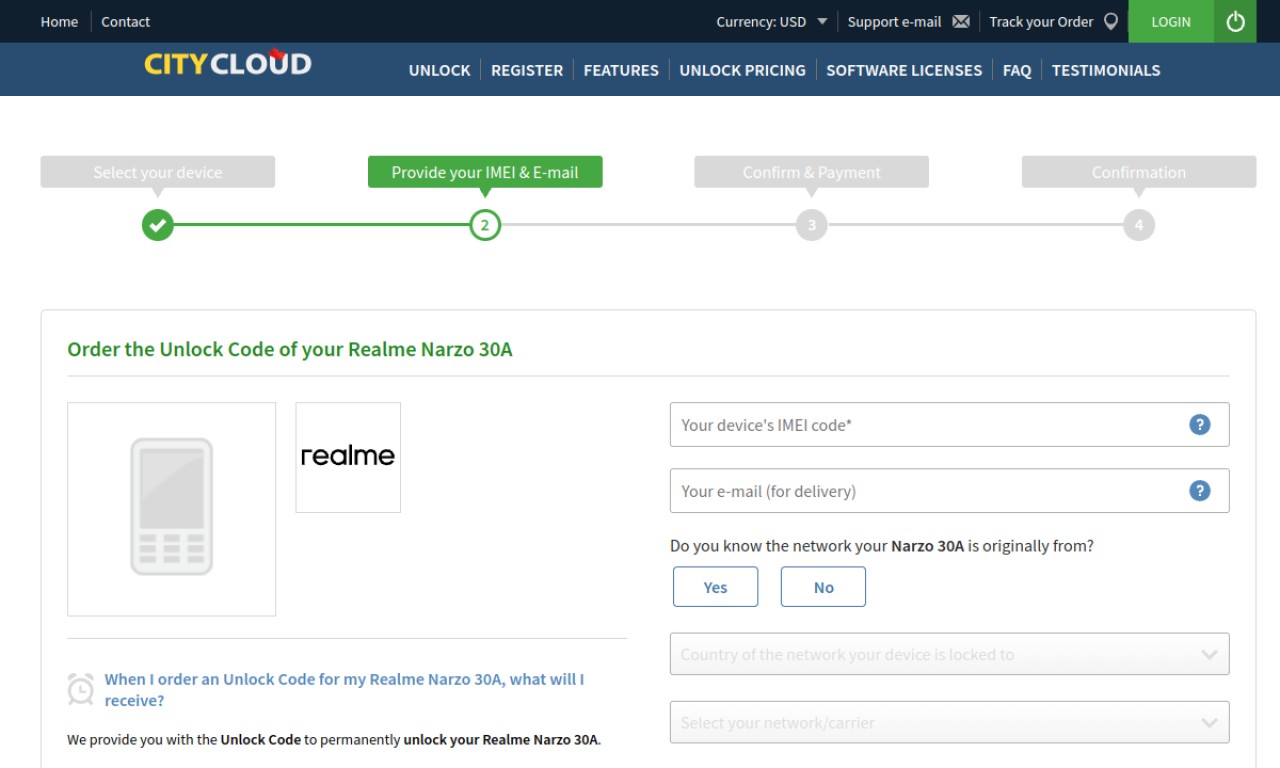Image resolution: width=1280 pixels, height=768 pixels.
Task: Click the completed step checkmark circle
Action: pyautogui.click(x=158, y=225)
